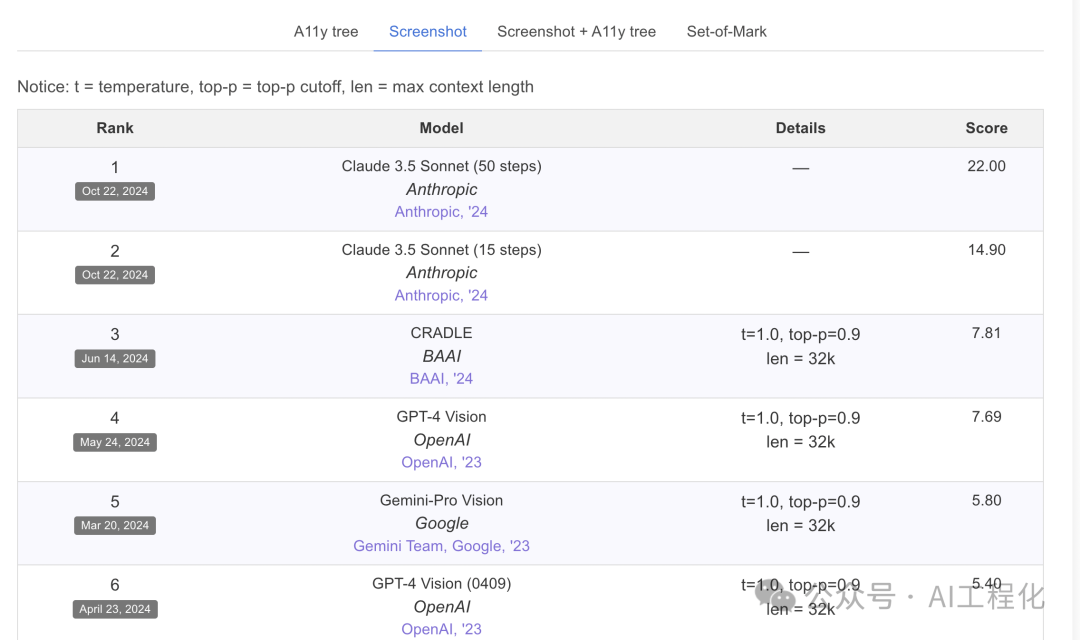The width and height of the screenshot is (1080, 640).
Task: Click the notice text about temperature and top-p
Action: click(x=276, y=87)
